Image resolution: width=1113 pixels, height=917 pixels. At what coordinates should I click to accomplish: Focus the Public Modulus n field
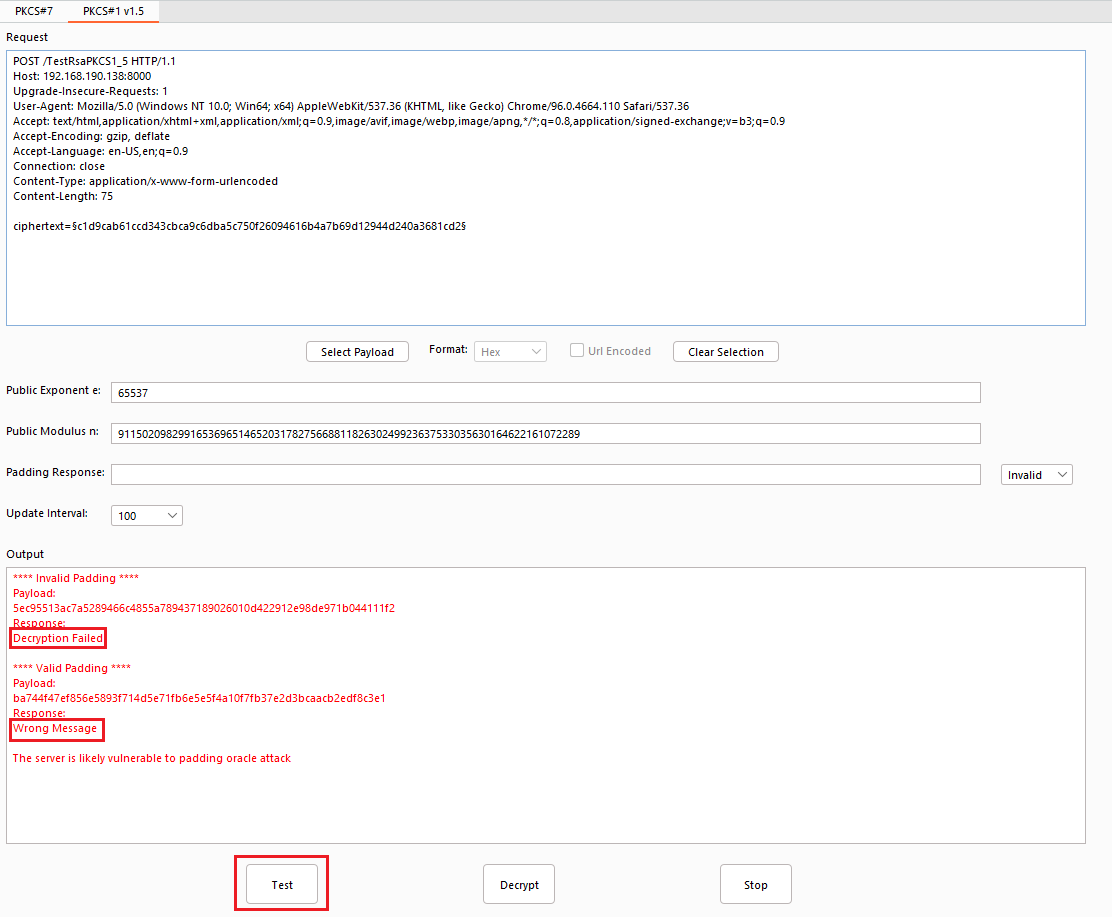(546, 434)
